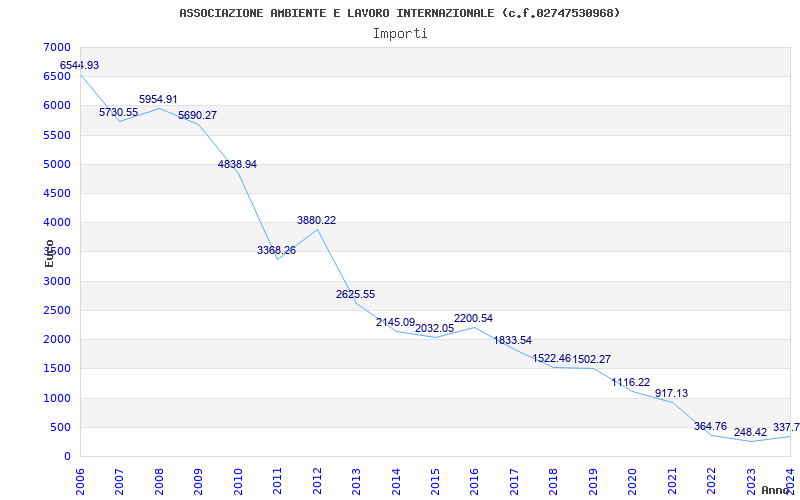
Task: Select the 2032.05 data label
Action: click(434, 329)
